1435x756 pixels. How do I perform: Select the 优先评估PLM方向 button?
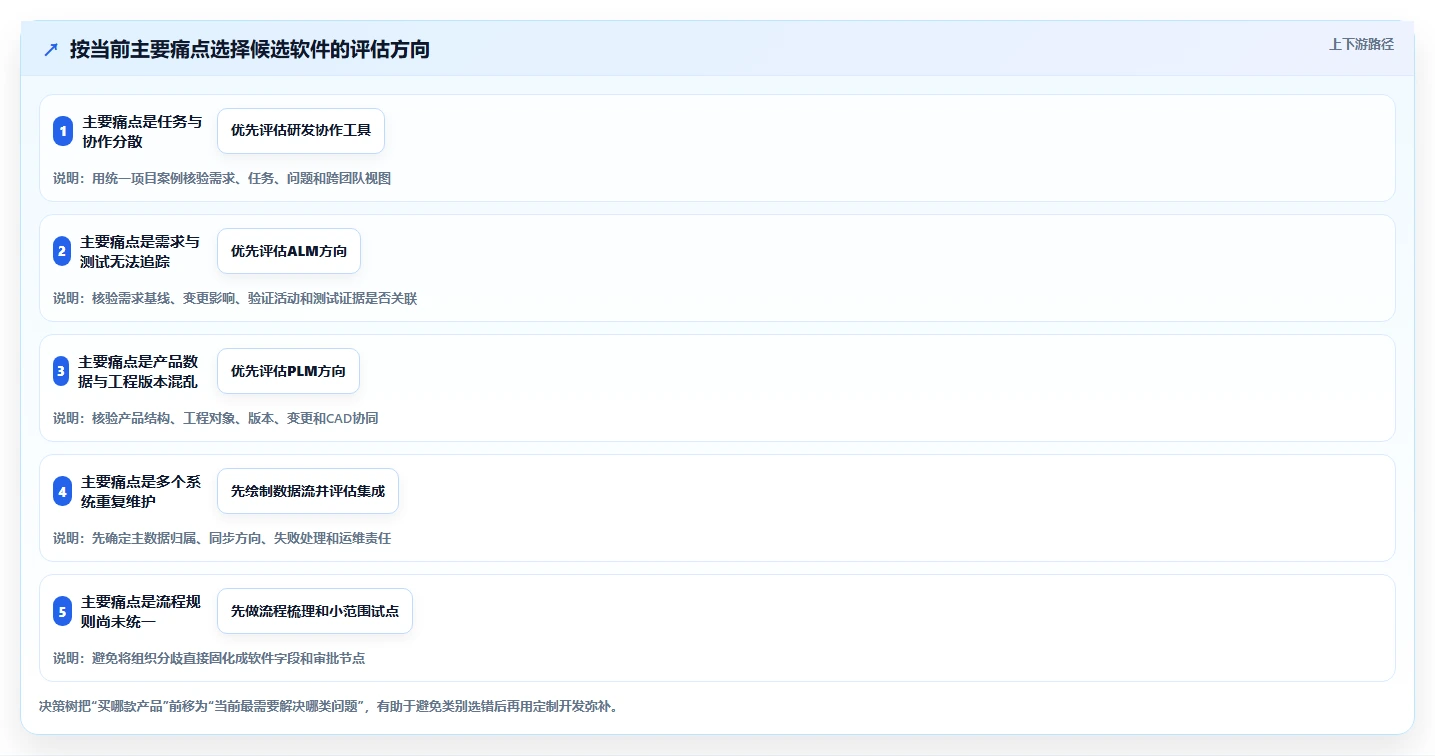(x=288, y=371)
